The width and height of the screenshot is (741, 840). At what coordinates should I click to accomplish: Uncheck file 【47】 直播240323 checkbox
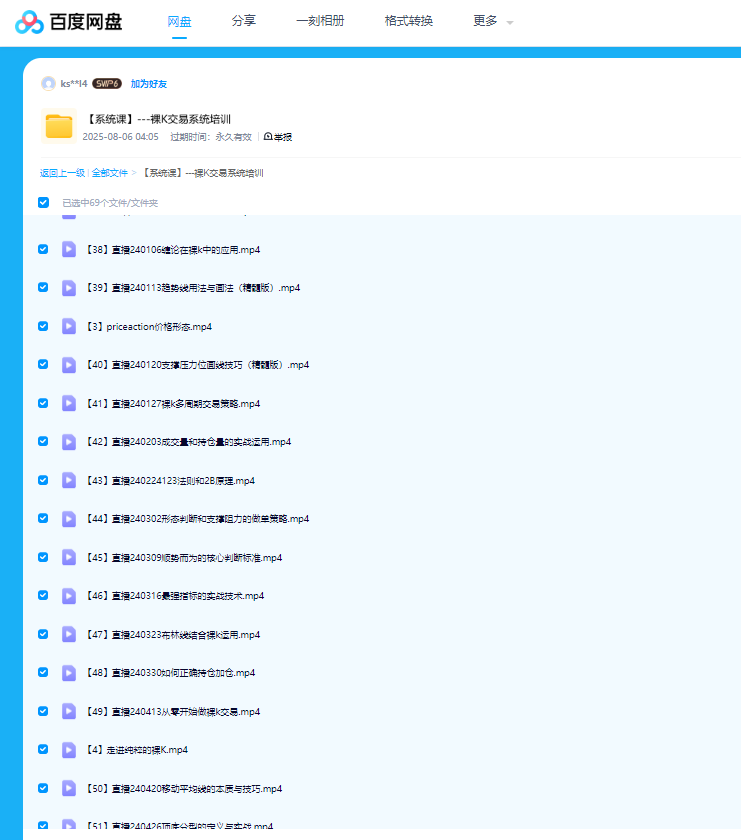point(43,634)
